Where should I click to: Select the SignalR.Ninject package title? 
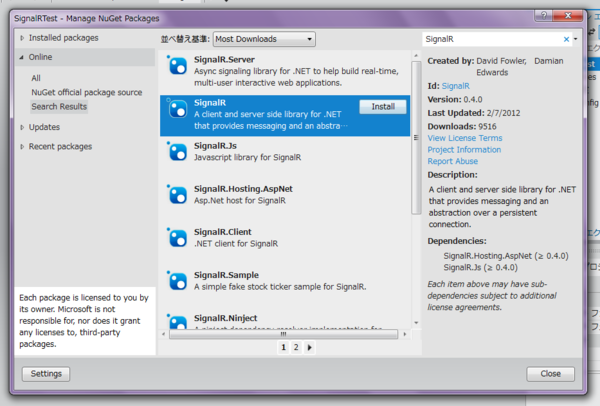[x=225, y=318]
